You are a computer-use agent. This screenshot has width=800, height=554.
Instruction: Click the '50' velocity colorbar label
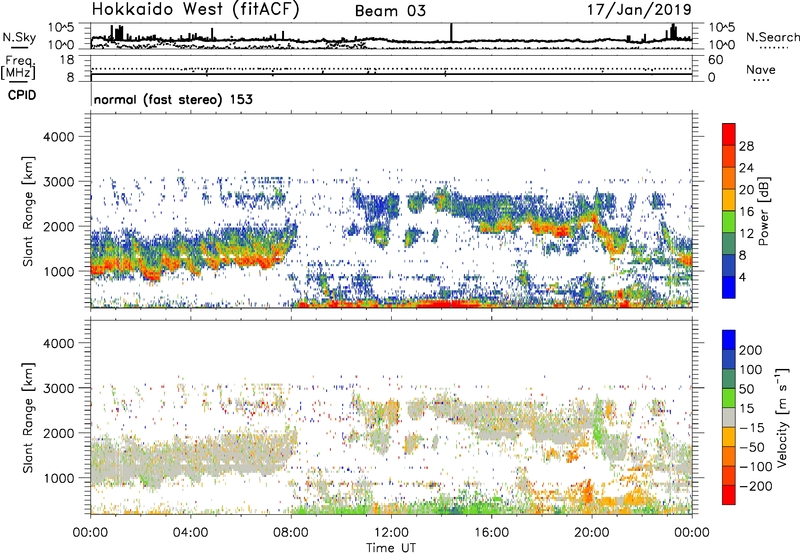tap(746, 389)
